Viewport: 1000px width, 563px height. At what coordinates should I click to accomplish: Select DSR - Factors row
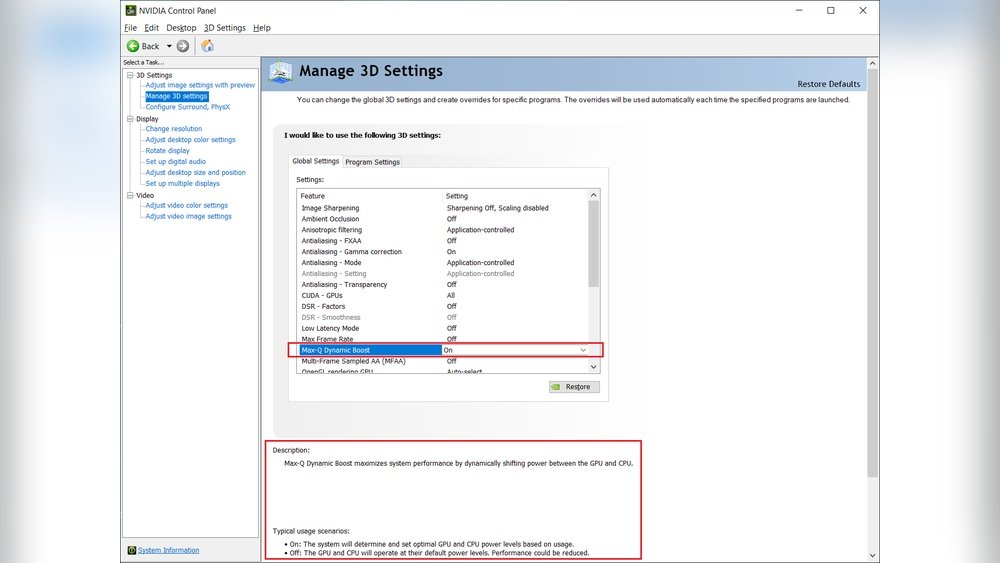coord(443,306)
